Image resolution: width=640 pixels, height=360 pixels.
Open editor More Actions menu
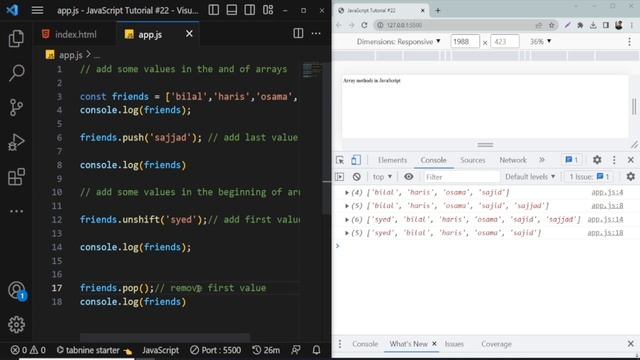coord(316,33)
